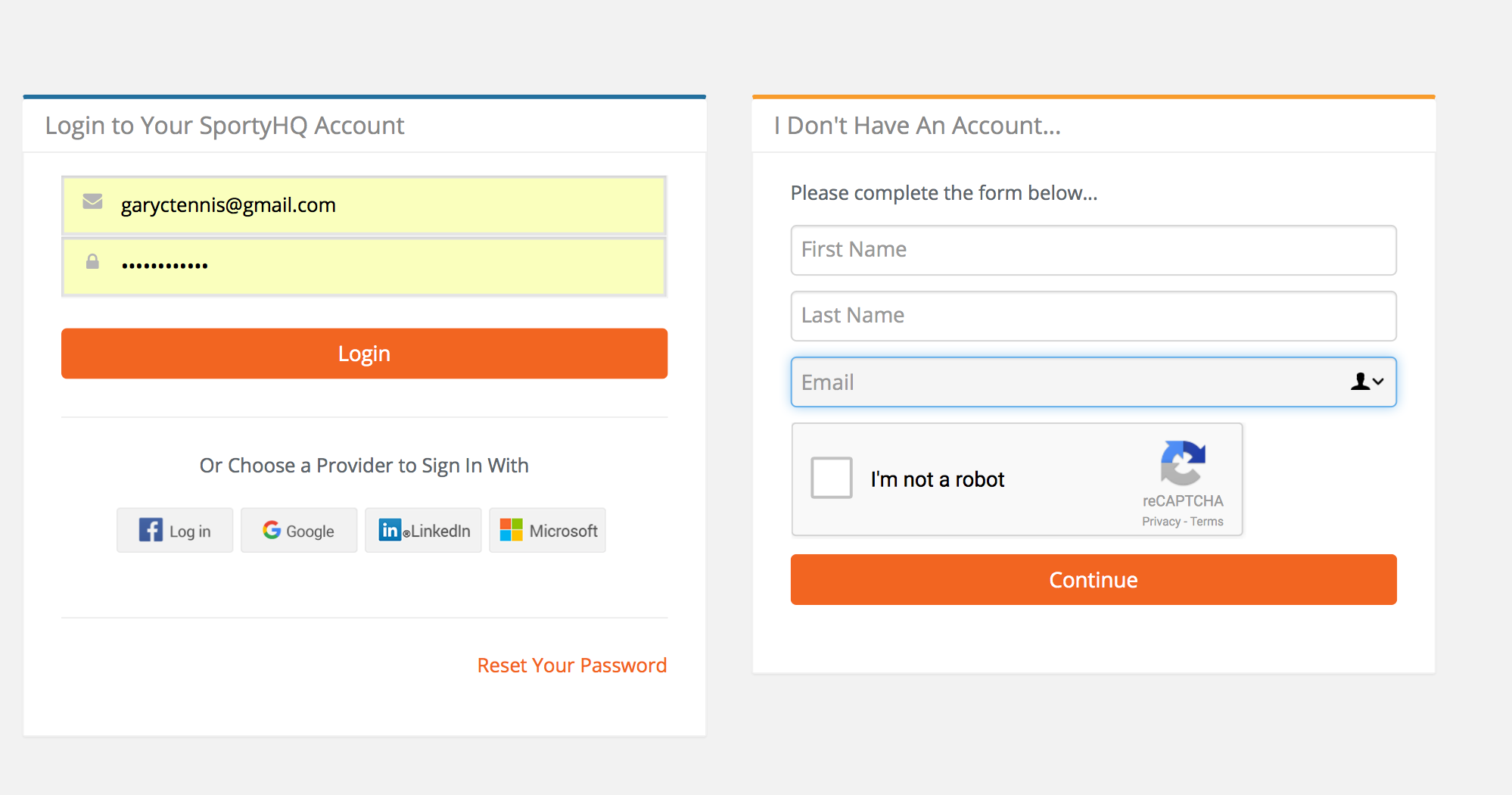The width and height of the screenshot is (1512, 795).
Task: Open the reCAPTCHA Terms link
Action: (1207, 522)
